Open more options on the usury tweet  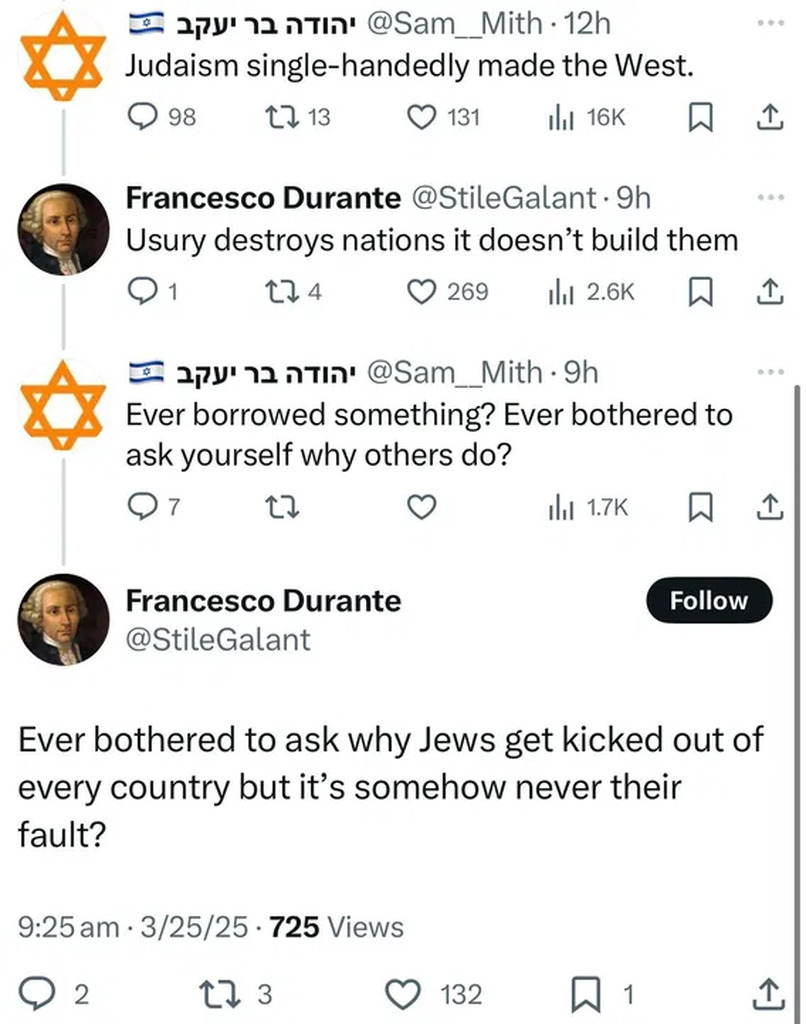(x=770, y=197)
